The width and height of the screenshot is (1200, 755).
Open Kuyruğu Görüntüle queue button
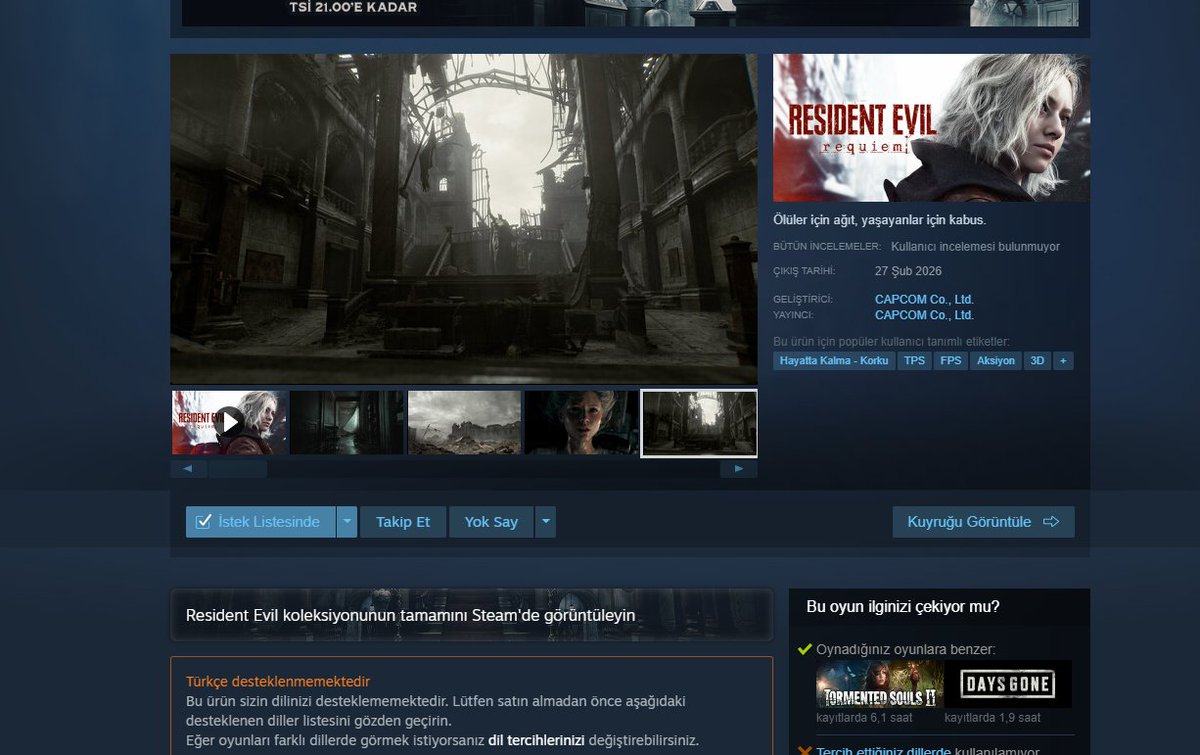tap(983, 522)
